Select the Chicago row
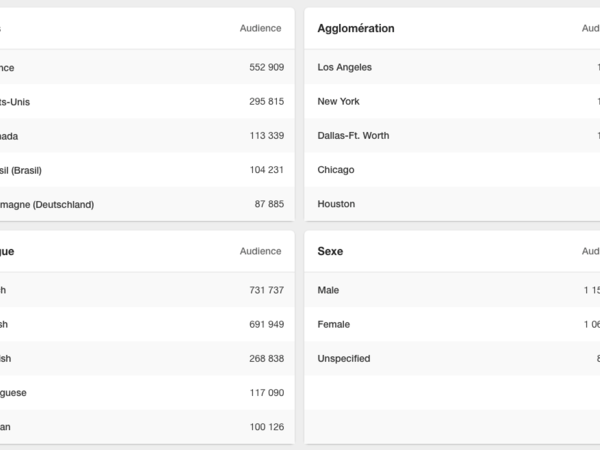 [336, 170]
